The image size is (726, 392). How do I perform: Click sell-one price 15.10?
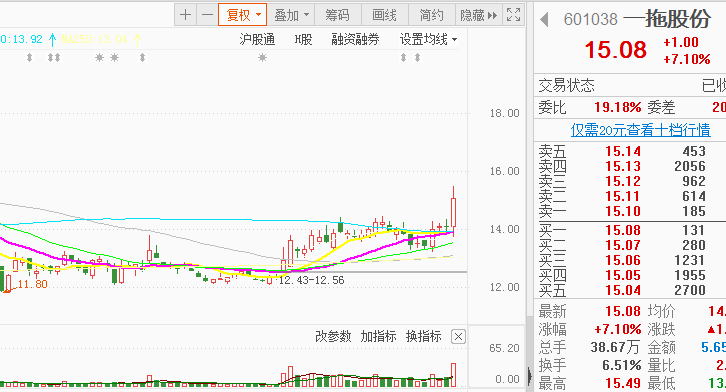coord(623,212)
